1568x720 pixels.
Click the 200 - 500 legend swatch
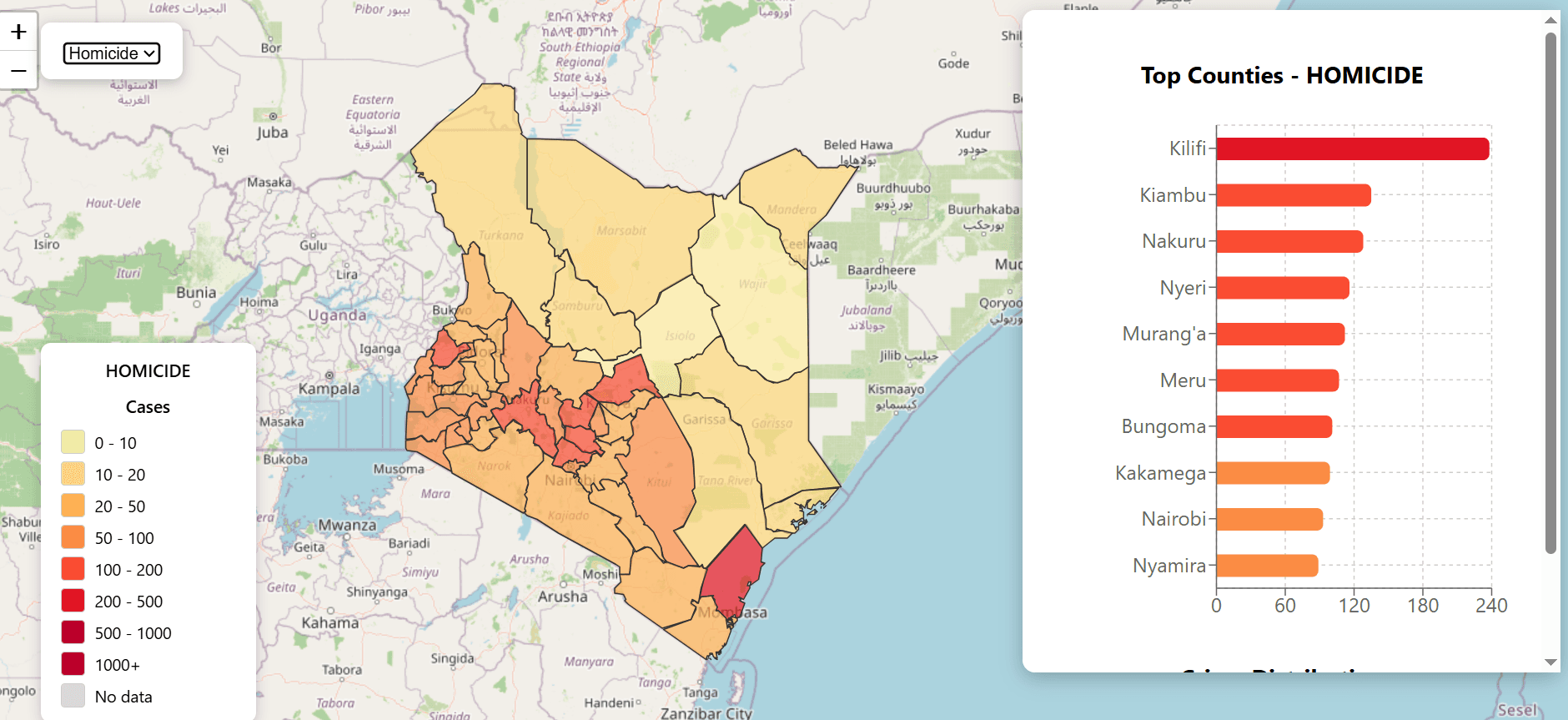73,601
